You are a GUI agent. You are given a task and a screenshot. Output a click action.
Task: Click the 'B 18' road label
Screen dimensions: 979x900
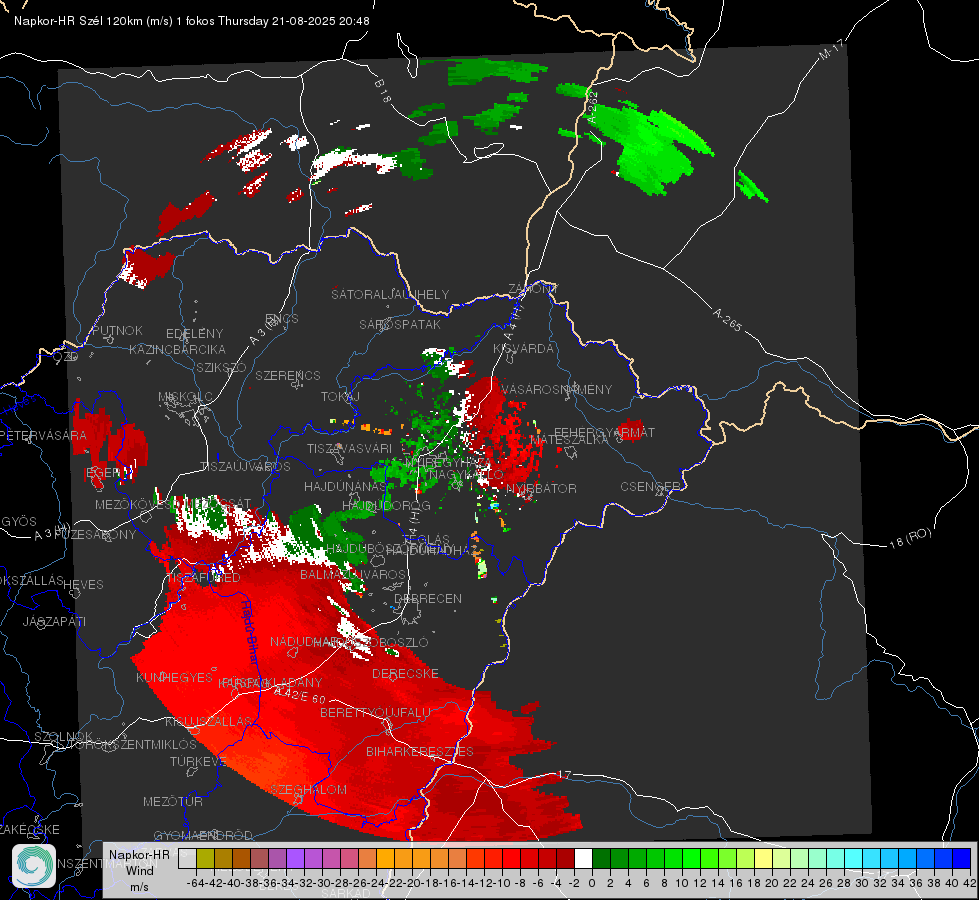coord(382,91)
